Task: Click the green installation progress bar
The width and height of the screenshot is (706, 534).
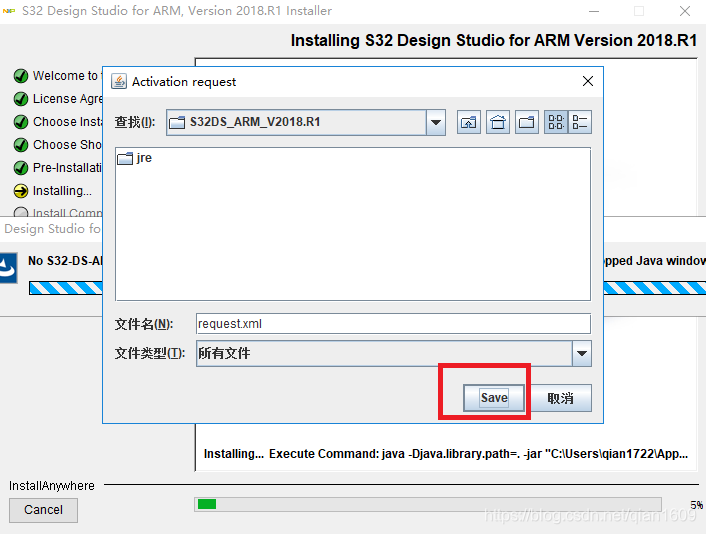Action: point(207,504)
